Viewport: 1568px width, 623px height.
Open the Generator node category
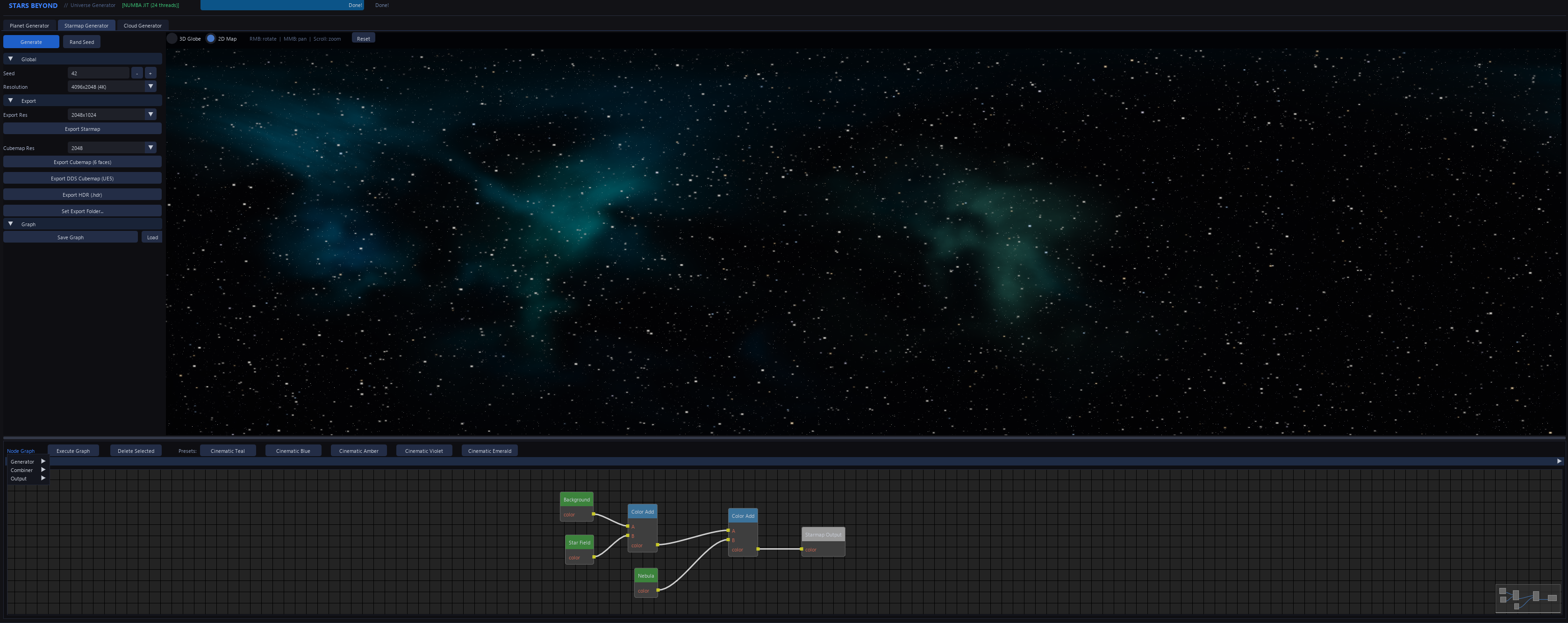click(22, 461)
